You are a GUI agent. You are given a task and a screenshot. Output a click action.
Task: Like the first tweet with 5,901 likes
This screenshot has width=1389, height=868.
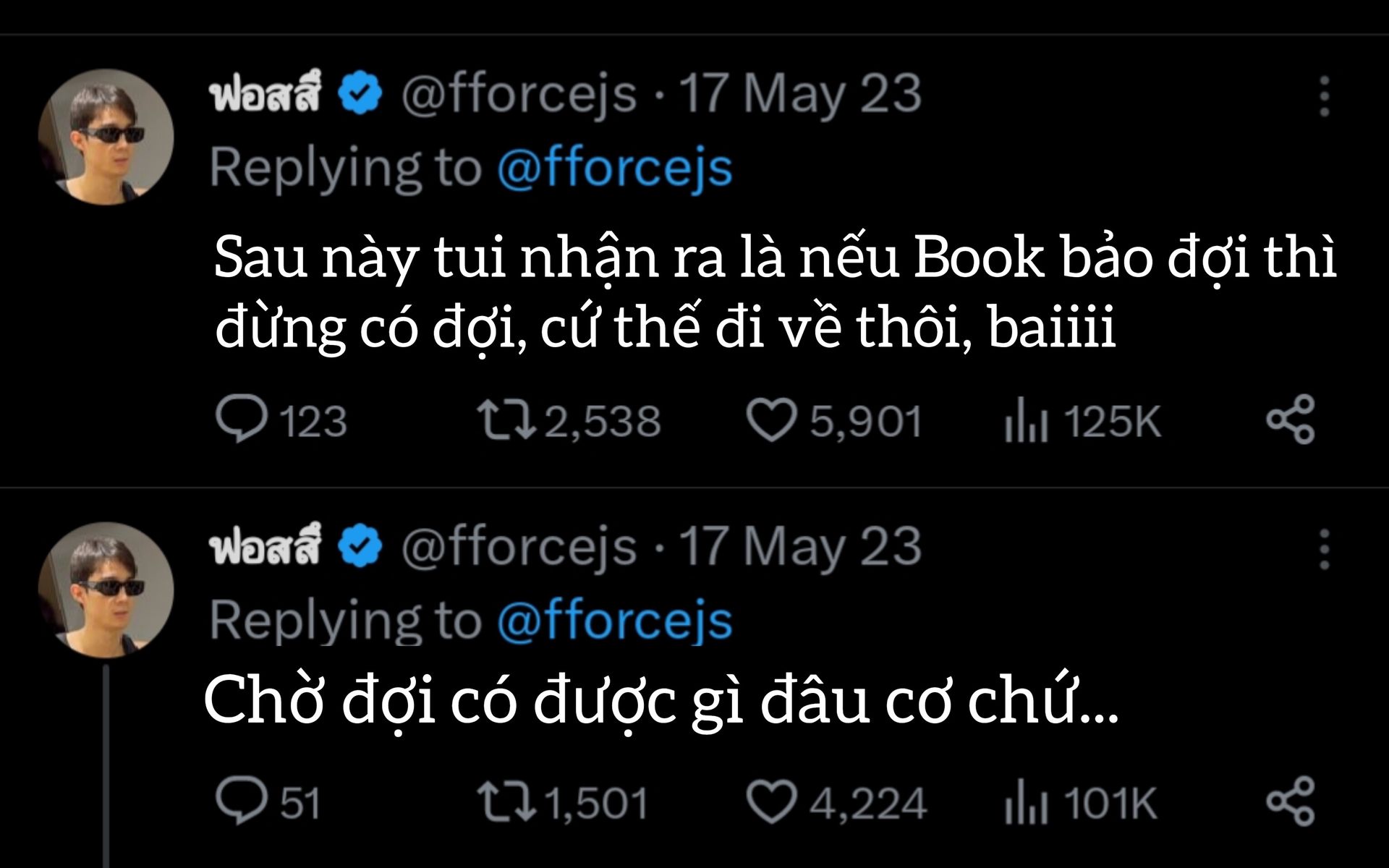click(771, 420)
